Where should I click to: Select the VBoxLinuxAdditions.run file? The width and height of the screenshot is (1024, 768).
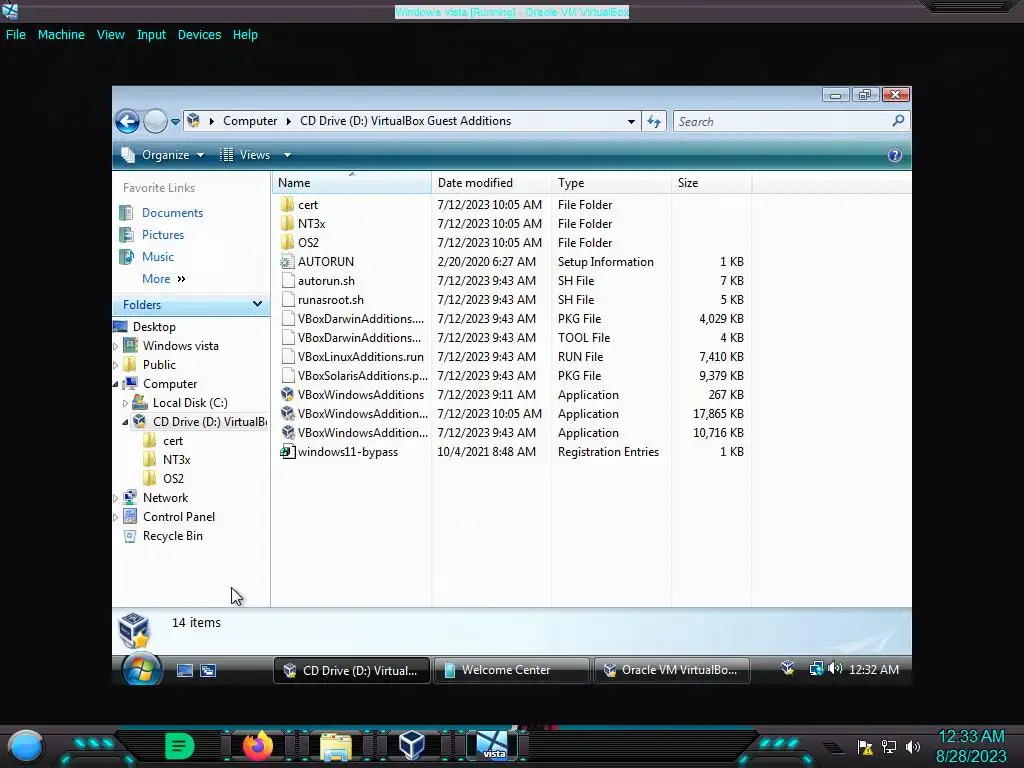pyautogui.click(x=360, y=357)
